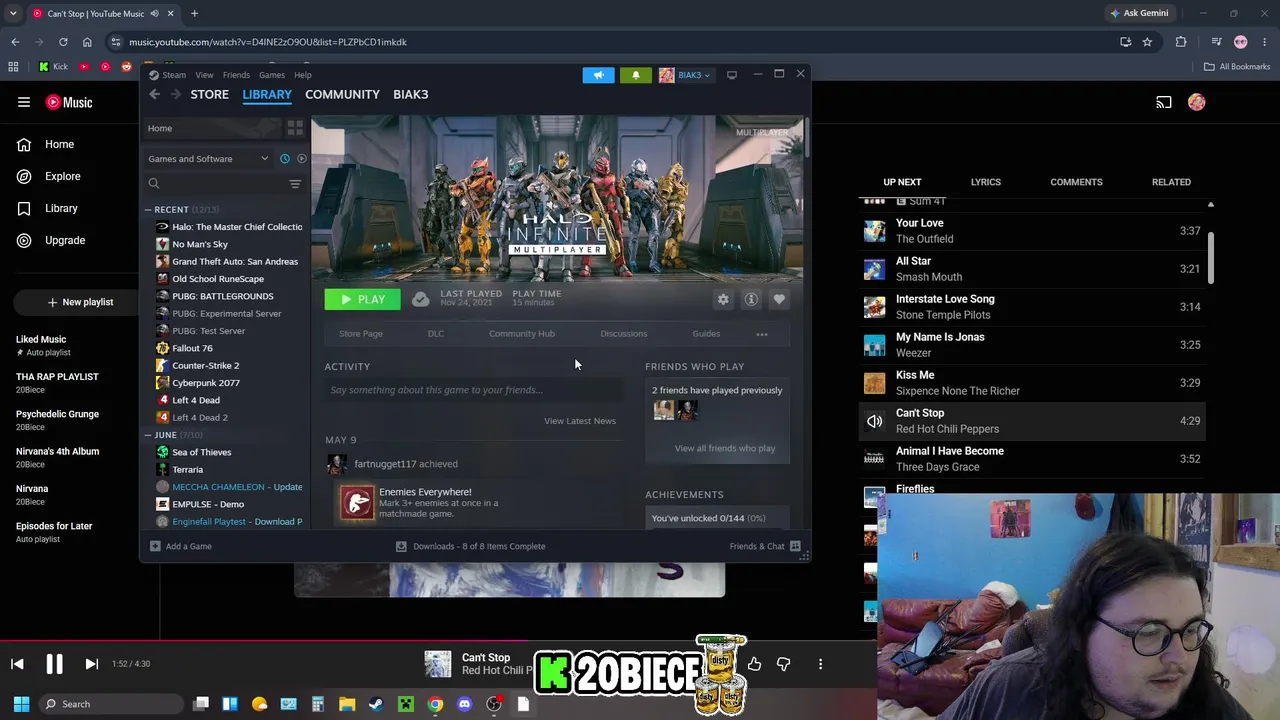Image resolution: width=1280 pixels, height=720 pixels.
Task: Open the Friends menu in Steam
Action: point(236,75)
